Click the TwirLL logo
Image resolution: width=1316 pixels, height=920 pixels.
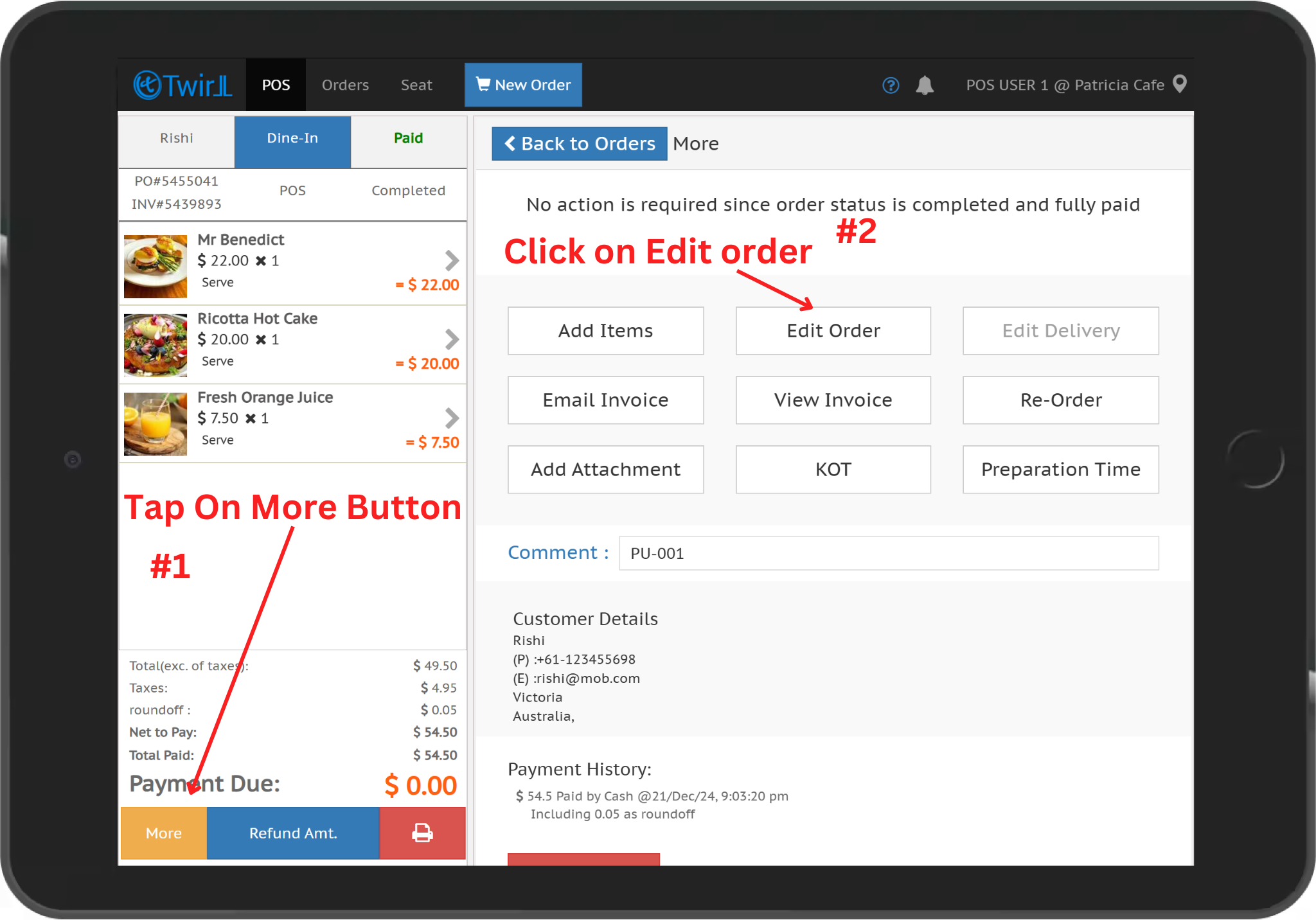pyautogui.click(x=182, y=85)
